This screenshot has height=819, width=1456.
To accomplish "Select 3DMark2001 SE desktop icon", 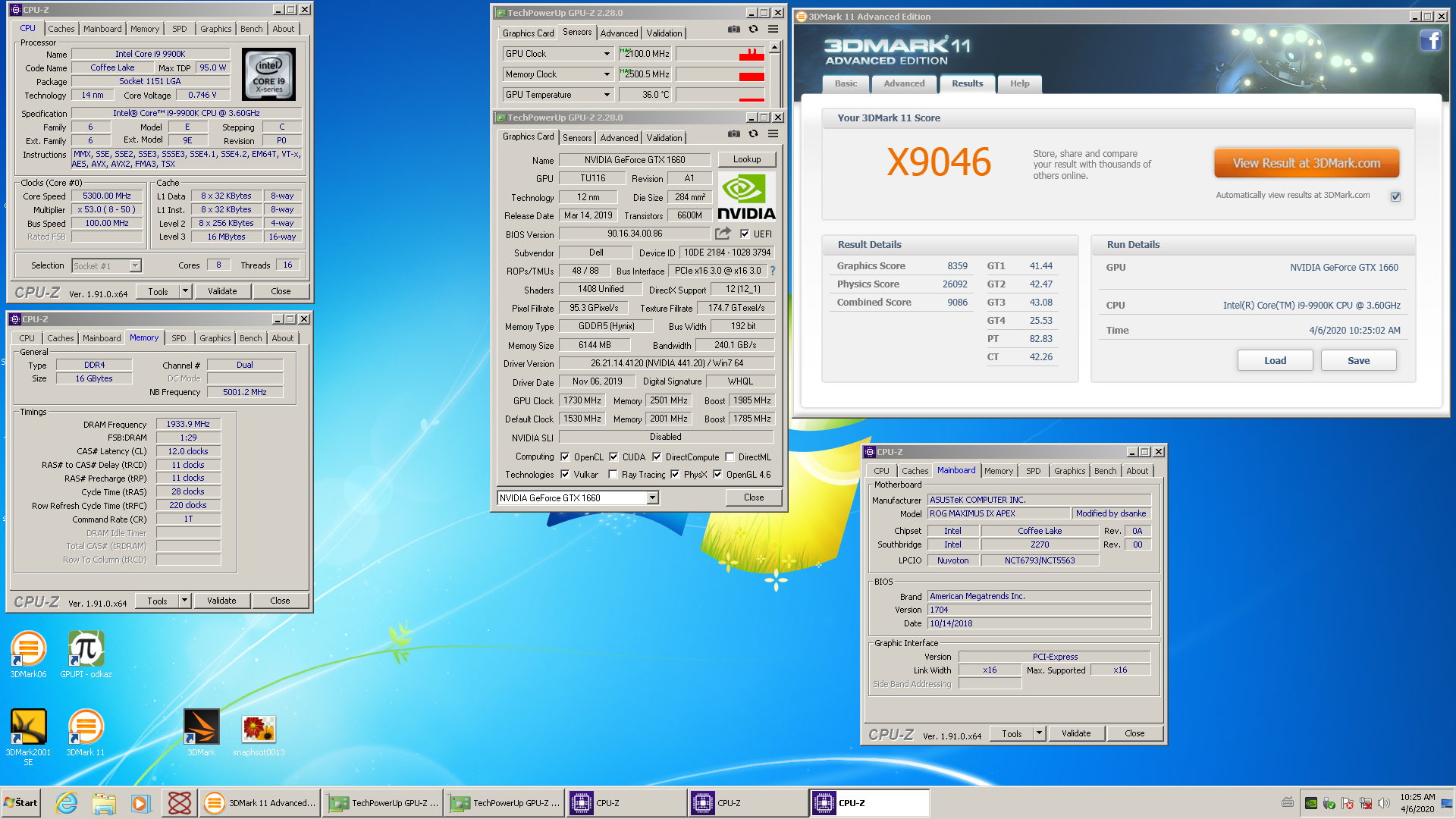I will click(x=28, y=737).
